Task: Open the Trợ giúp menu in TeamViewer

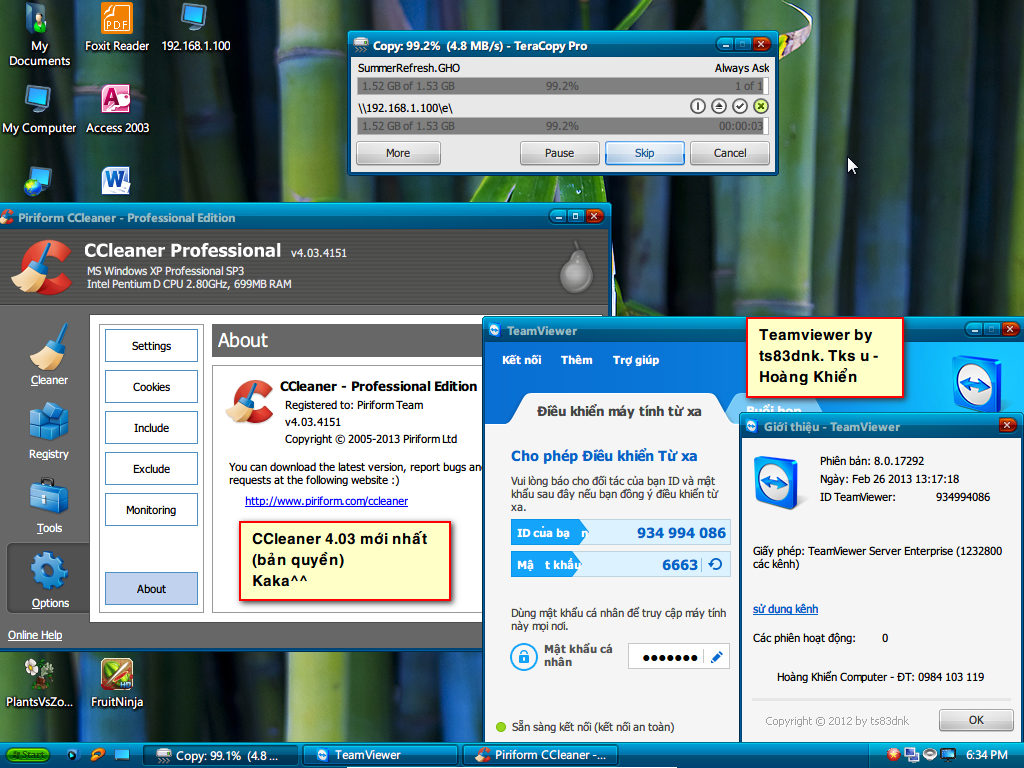Action: (635, 360)
